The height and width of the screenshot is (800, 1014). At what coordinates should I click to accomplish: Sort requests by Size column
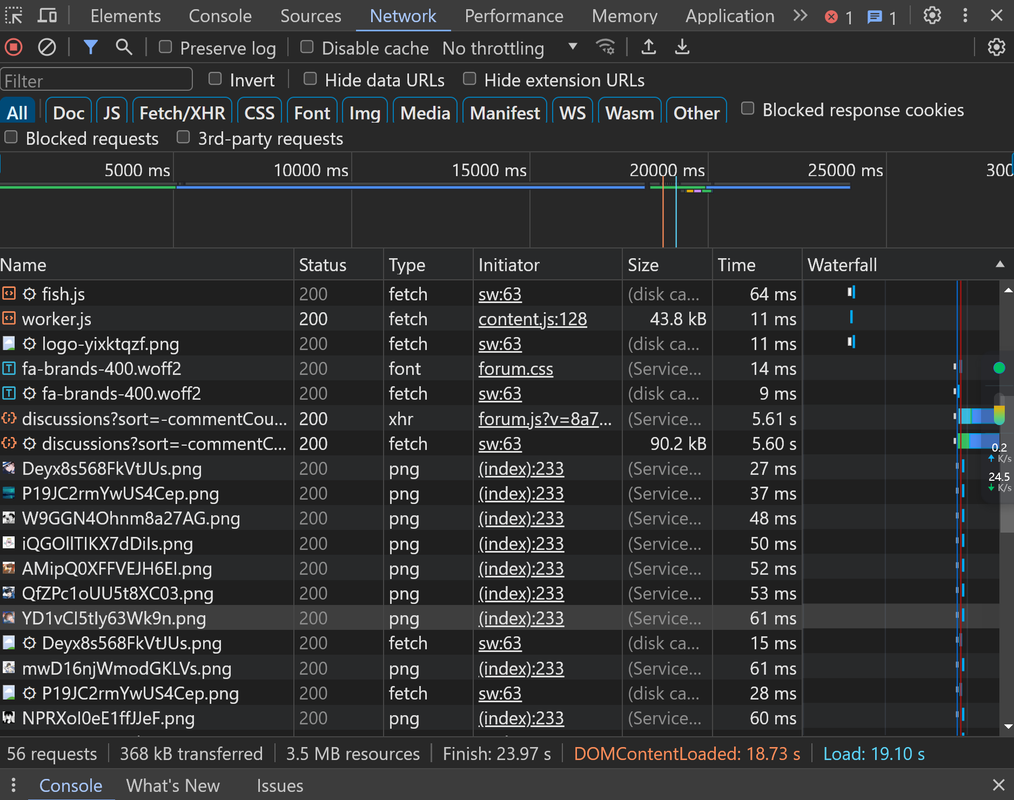click(667, 265)
